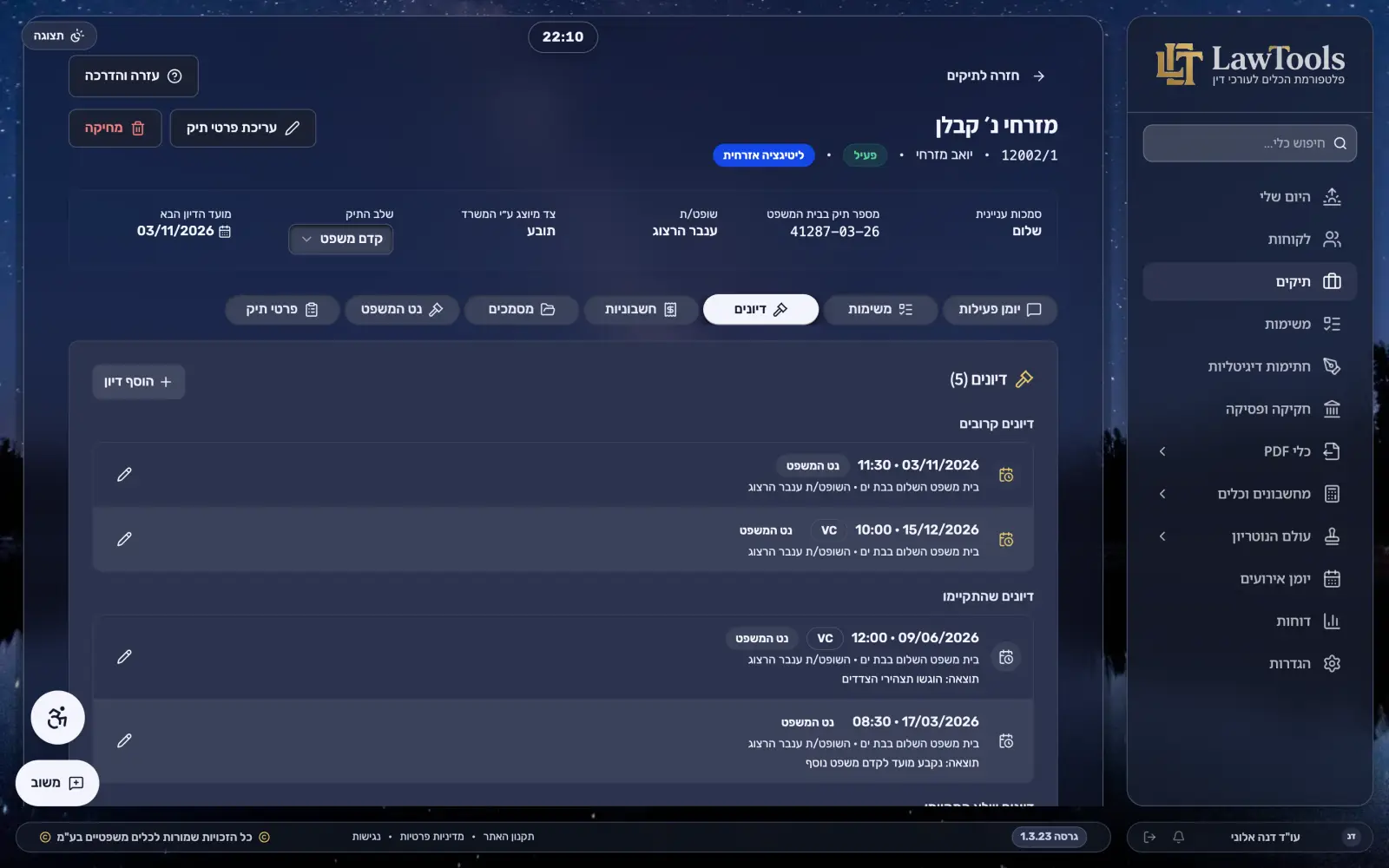Toggle the תצוגה display theme button
Screen dimensions: 1389x868
tap(59, 36)
